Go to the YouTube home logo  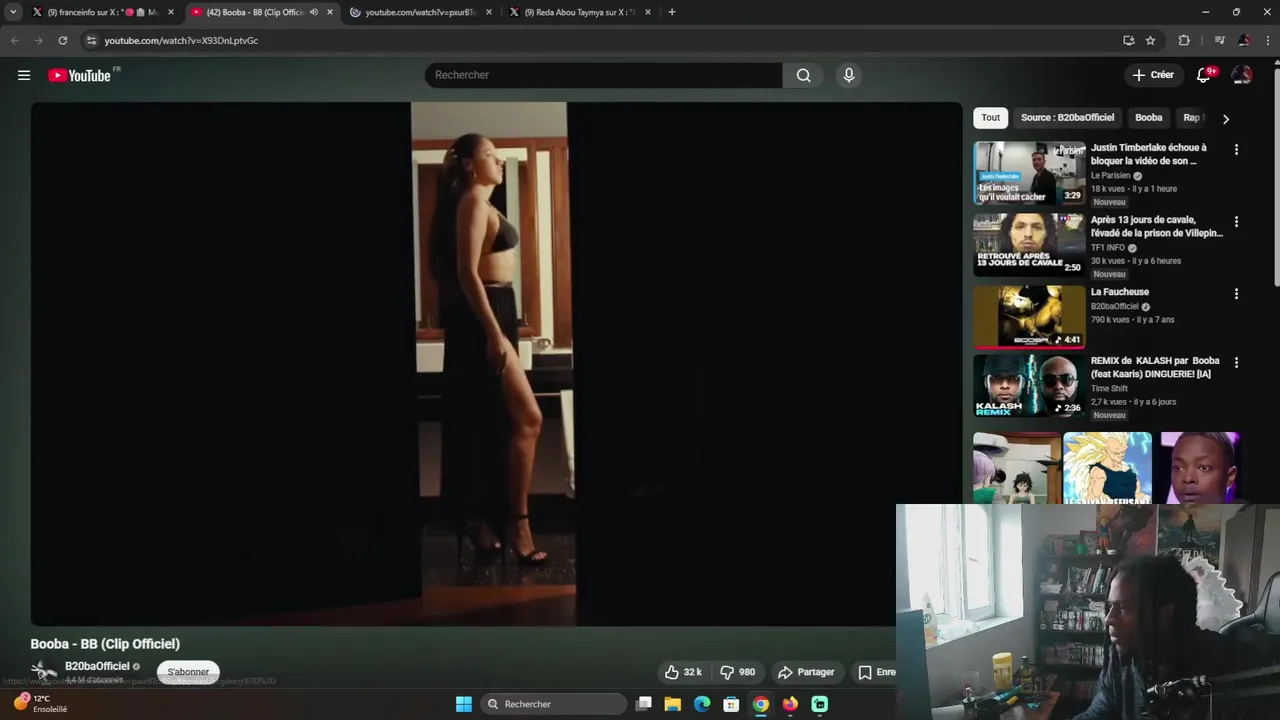(x=79, y=75)
